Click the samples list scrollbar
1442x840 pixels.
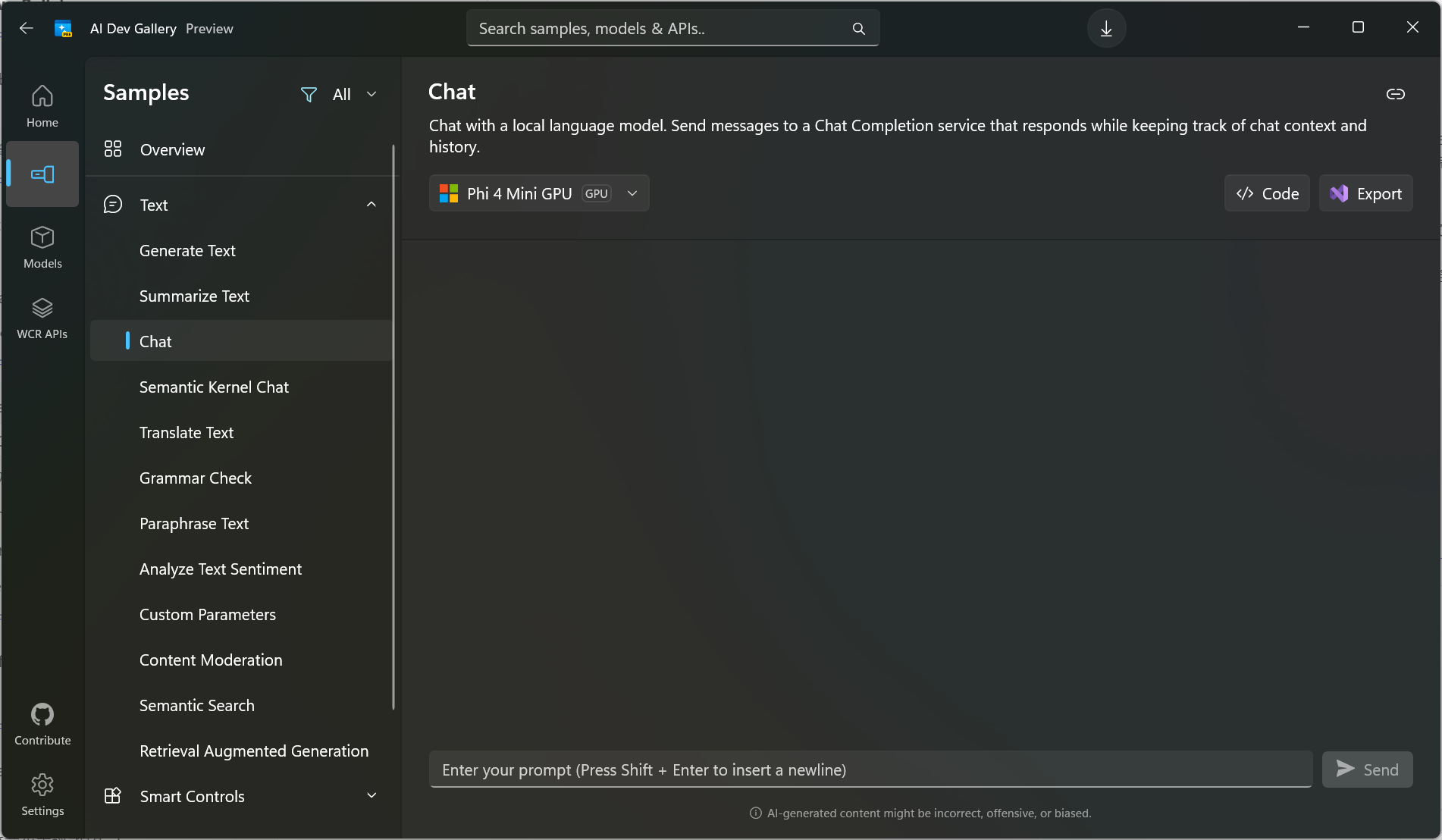pos(393,425)
